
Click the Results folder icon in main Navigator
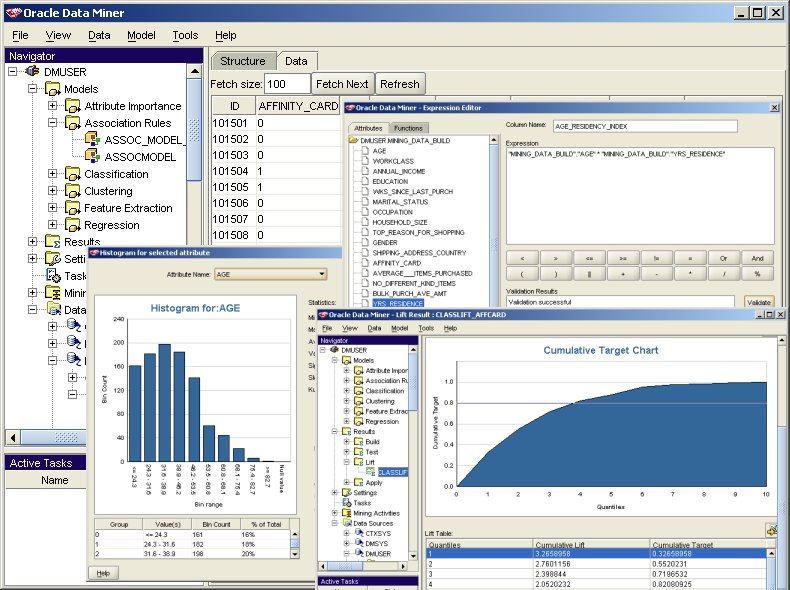pyautogui.click(x=52, y=242)
